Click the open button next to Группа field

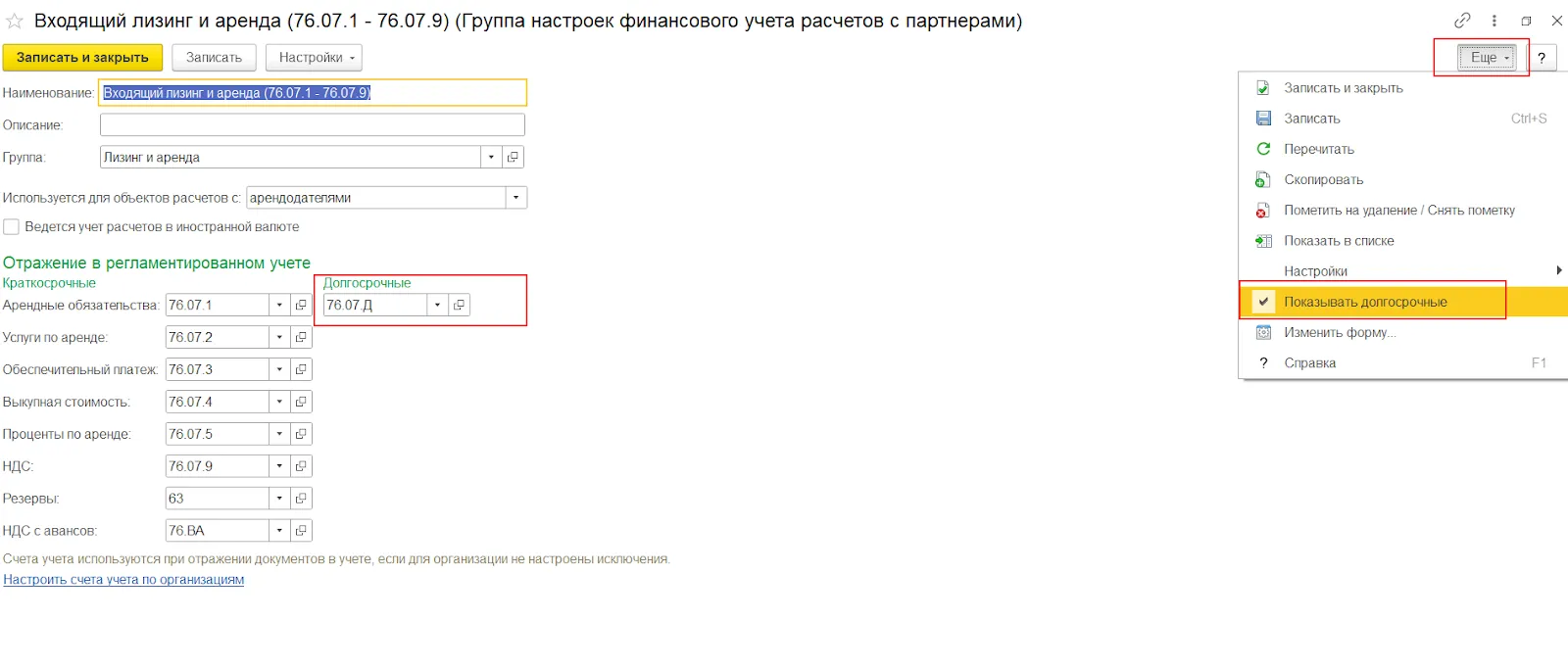[x=513, y=157]
